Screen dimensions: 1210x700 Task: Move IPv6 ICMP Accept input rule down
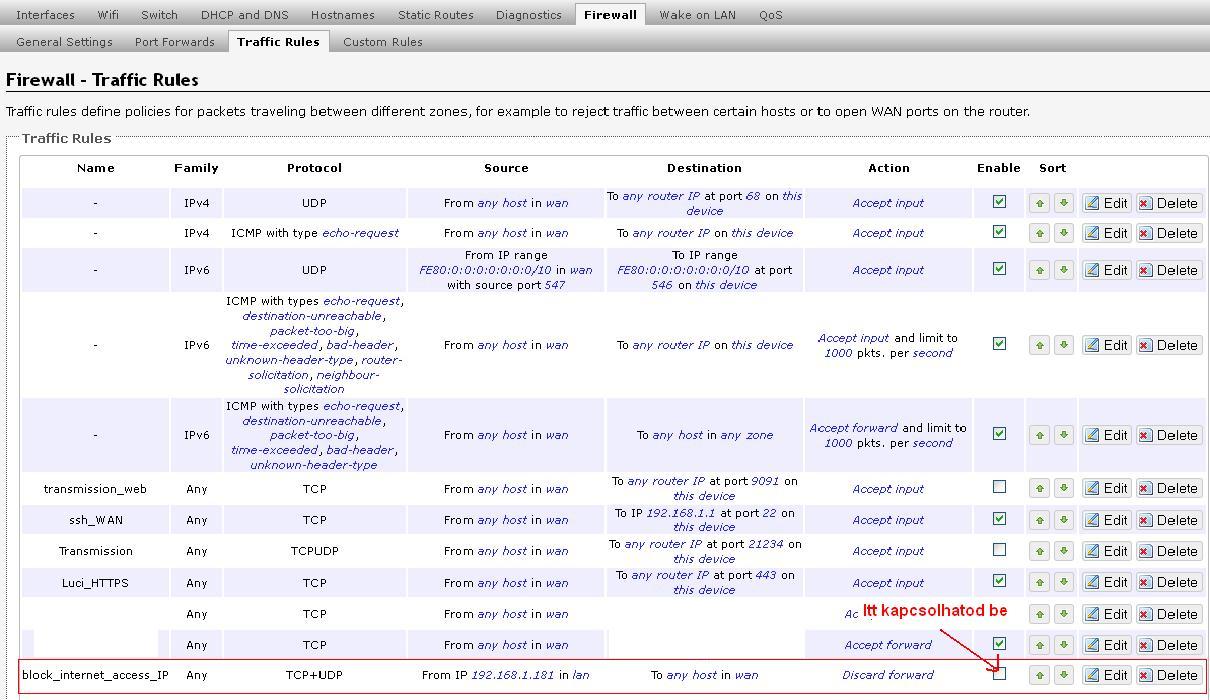(x=1064, y=345)
